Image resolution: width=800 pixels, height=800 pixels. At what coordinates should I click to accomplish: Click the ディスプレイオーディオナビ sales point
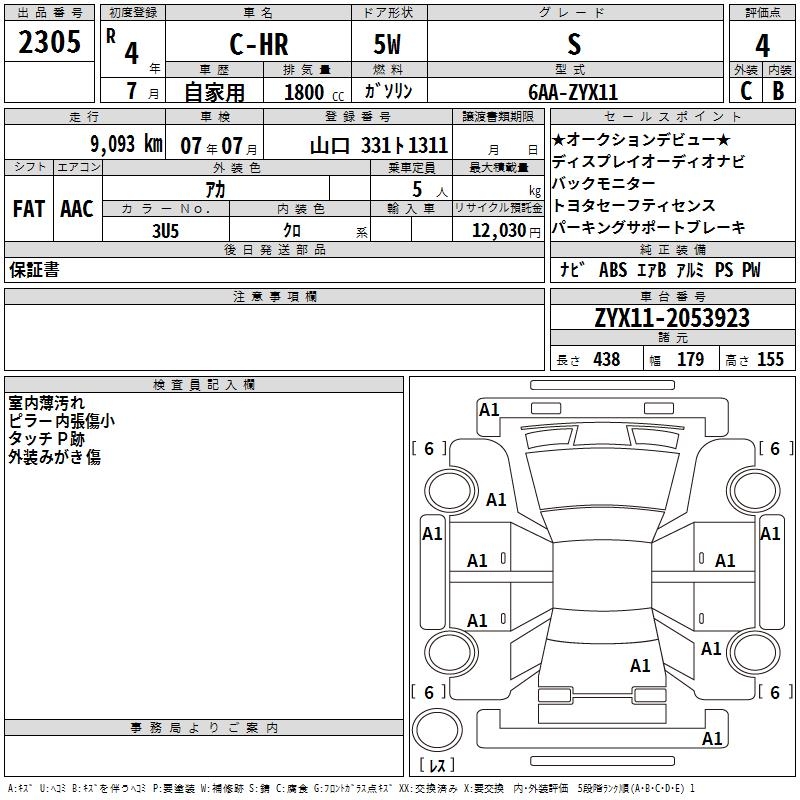click(648, 161)
